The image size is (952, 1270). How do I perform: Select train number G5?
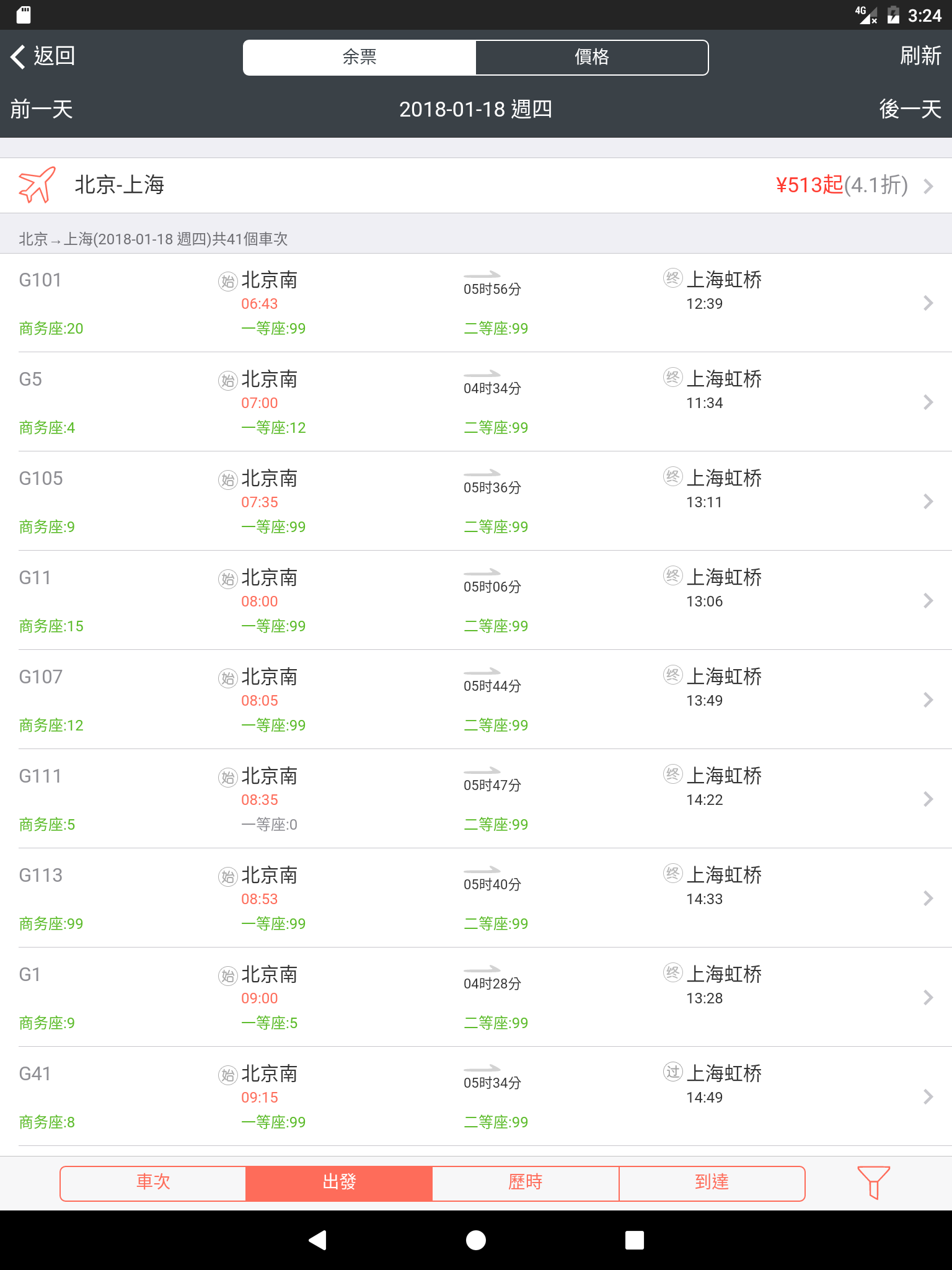(x=30, y=380)
